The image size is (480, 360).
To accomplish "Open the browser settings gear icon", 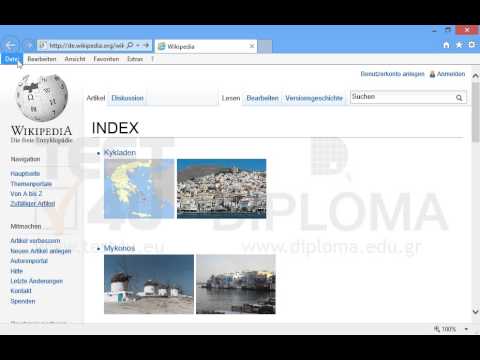I will [x=472, y=44].
